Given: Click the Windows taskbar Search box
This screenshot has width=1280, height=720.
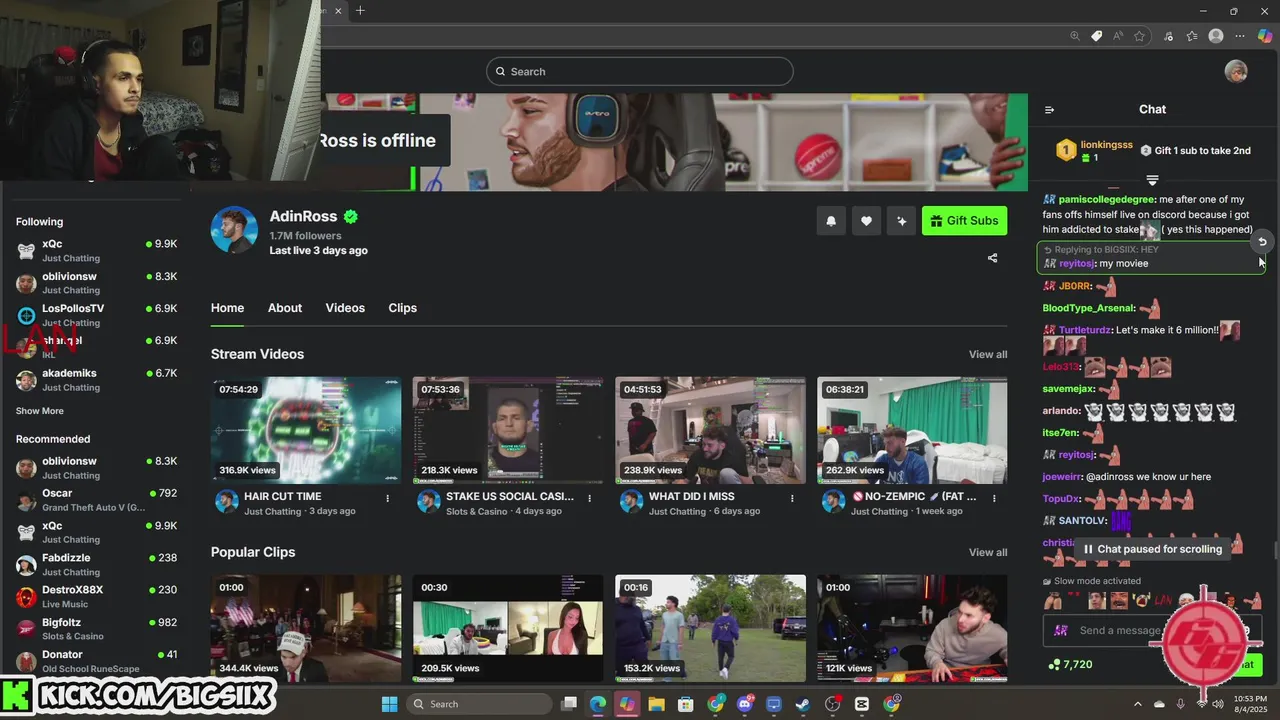Looking at the screenshot, I should tap(478, 704).
